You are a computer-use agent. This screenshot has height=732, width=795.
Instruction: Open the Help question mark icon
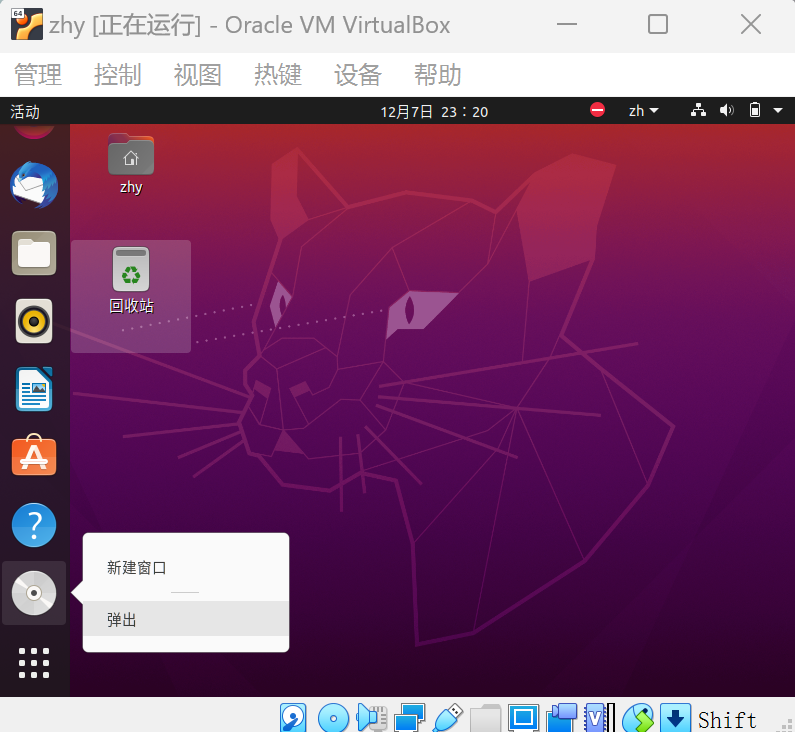tap(34, 525)
